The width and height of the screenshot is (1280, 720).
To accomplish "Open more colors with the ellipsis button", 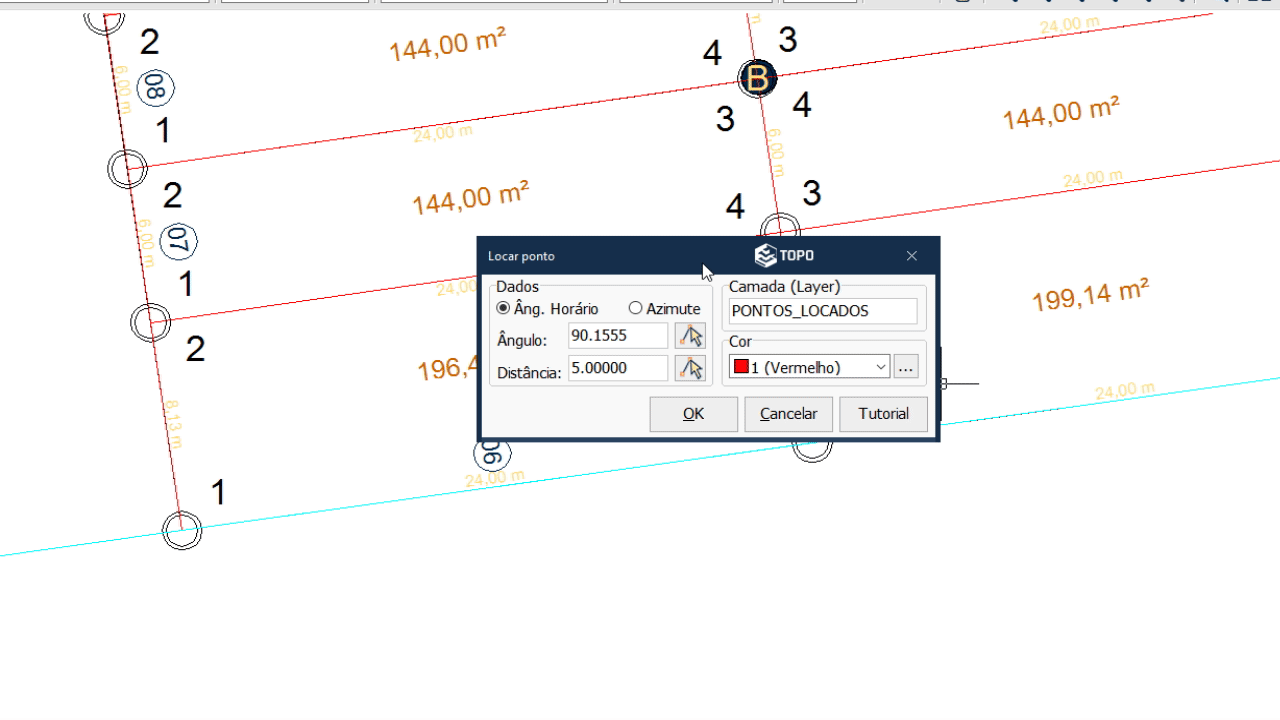I will pos(905,367).
